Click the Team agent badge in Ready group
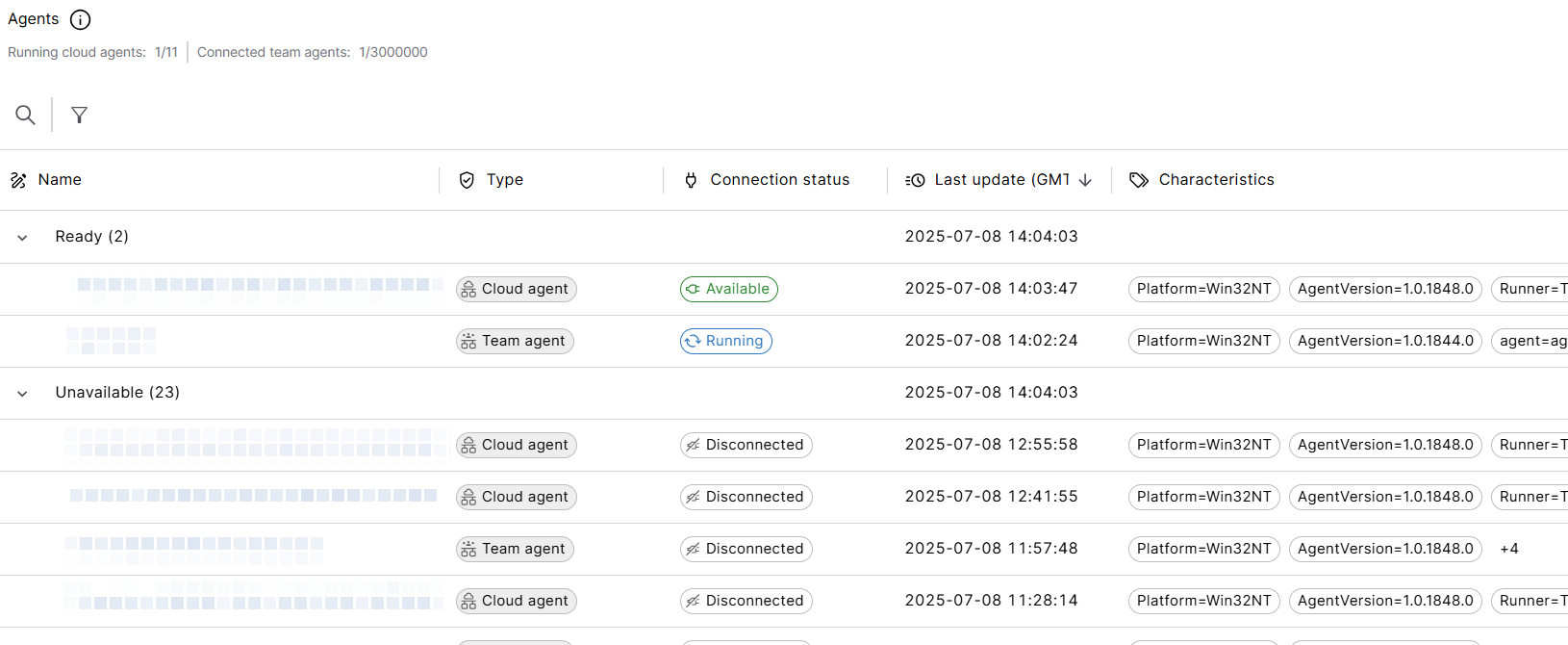Viewport: 1568px width, 645px height. [515, 341]
